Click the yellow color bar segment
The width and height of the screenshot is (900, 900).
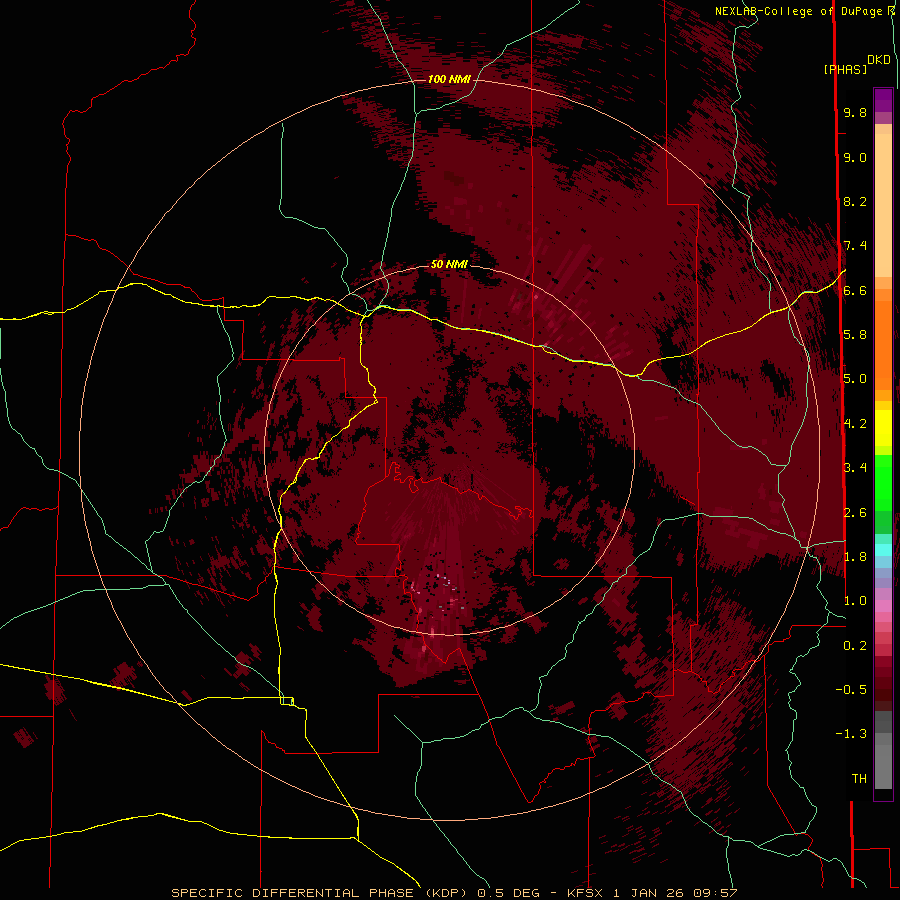(x=883, y=428)
